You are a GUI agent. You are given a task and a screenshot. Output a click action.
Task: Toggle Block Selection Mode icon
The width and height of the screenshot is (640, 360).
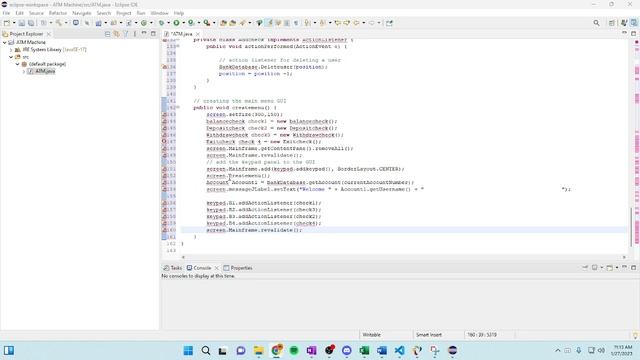287,23
